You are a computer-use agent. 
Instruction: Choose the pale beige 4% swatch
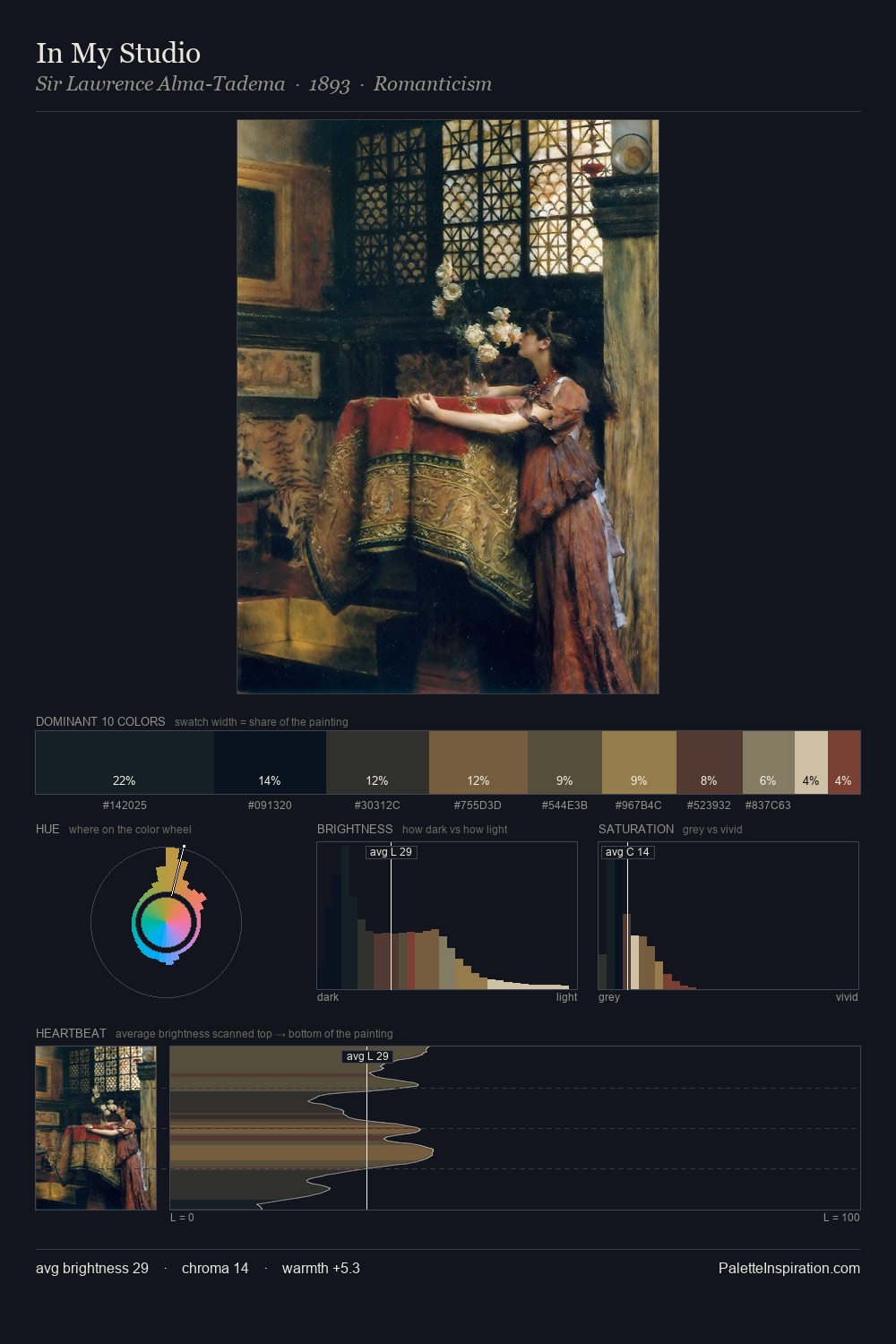811,762
